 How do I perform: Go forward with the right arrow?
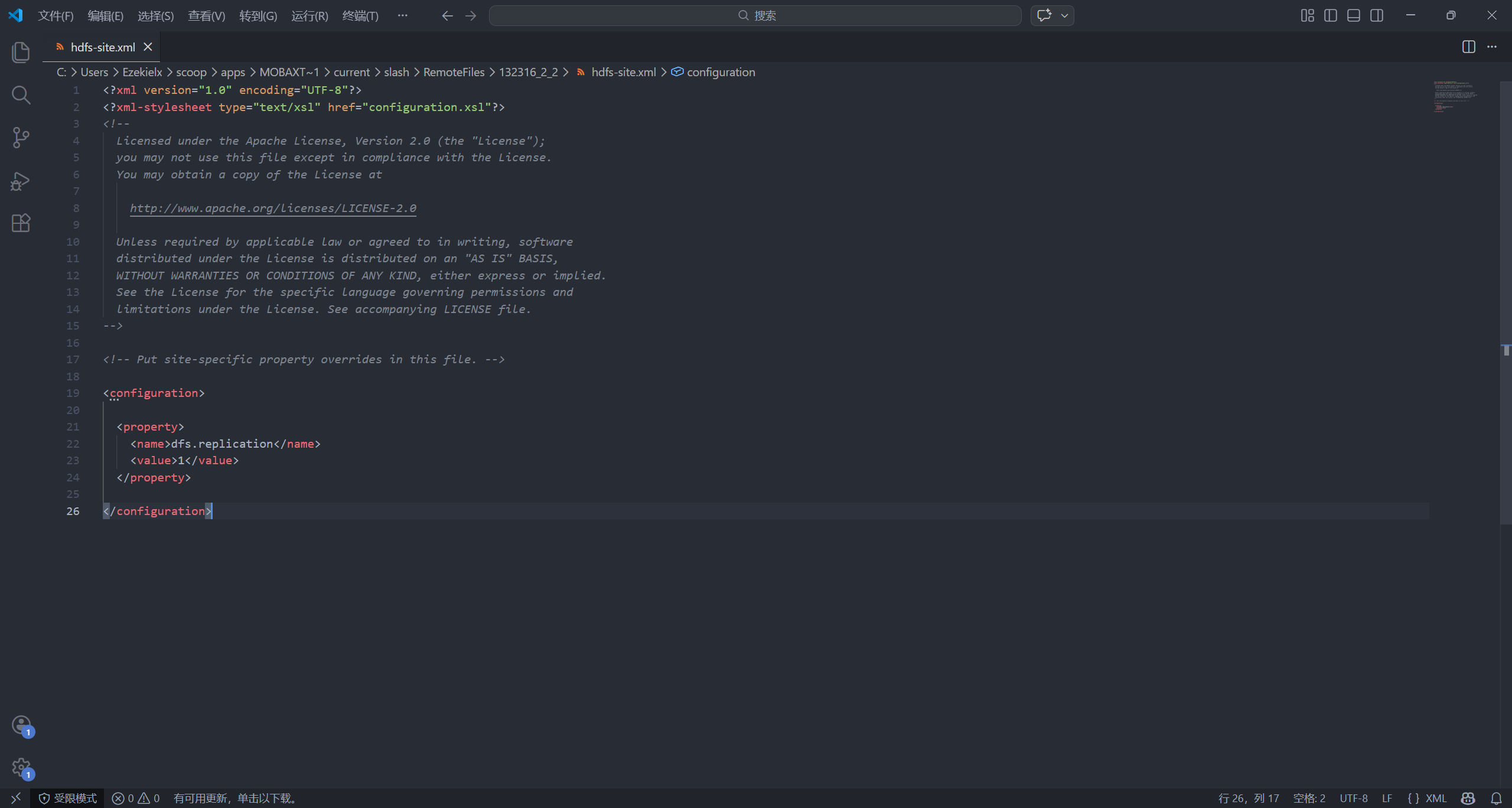pos(471,16)
